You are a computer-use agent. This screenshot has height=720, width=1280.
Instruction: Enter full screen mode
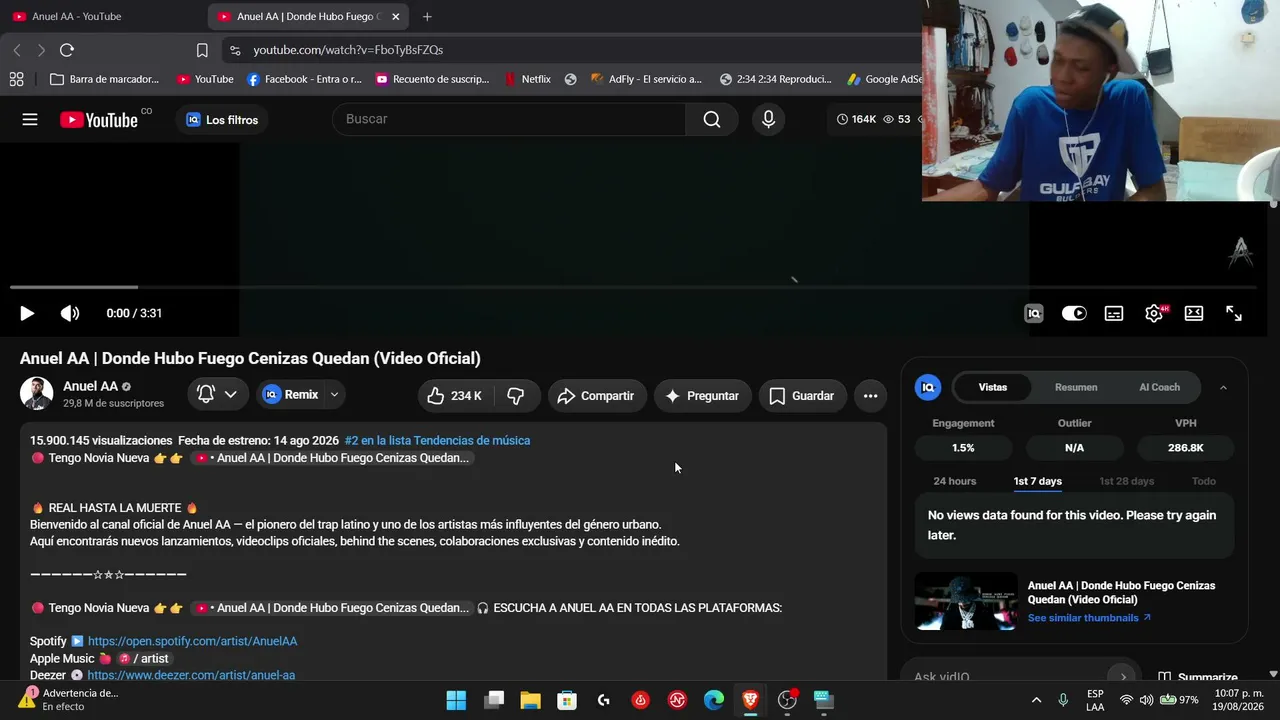pos(1234,313)
